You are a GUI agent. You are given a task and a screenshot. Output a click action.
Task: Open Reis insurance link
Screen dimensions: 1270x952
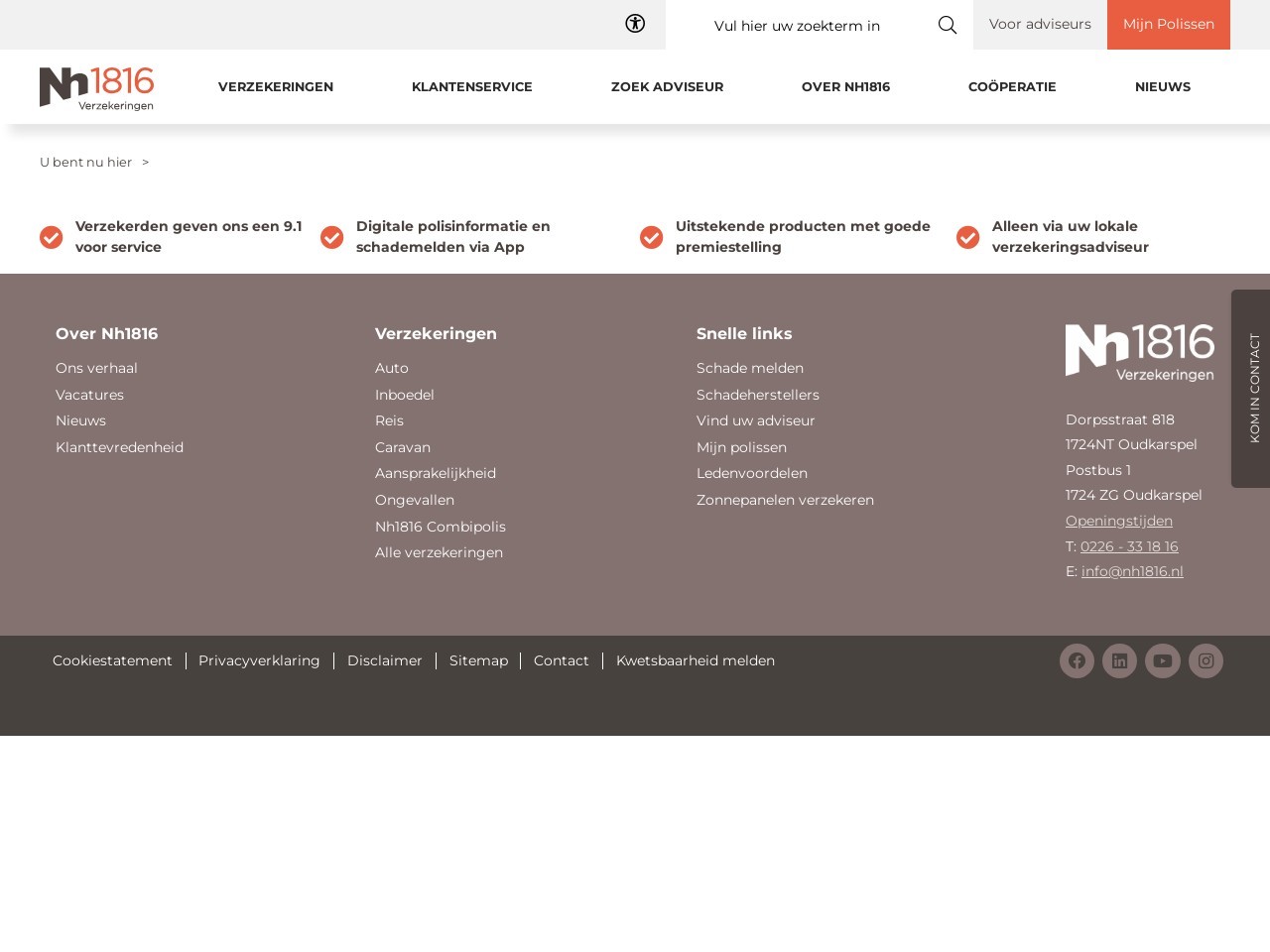click(x=389, y=421)
